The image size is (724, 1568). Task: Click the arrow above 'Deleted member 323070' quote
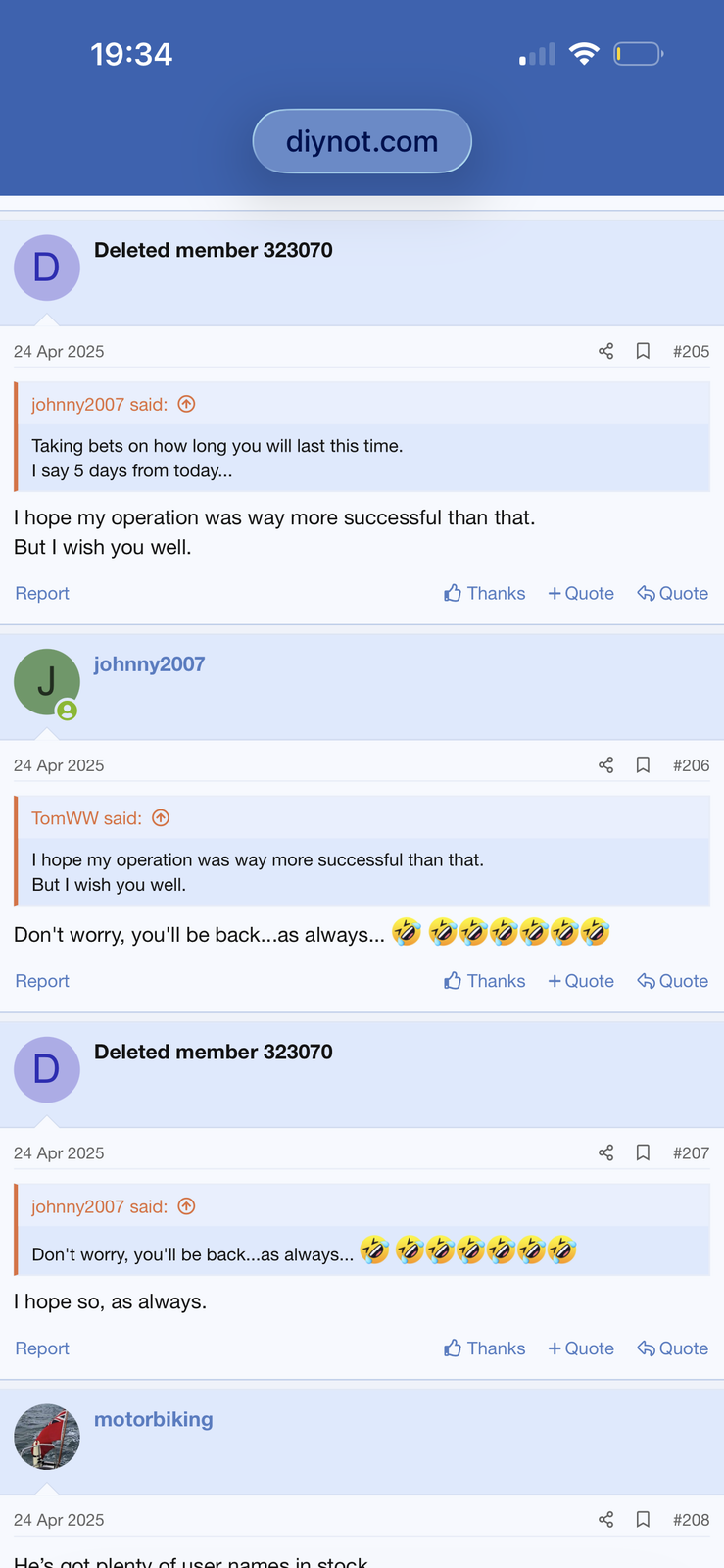coord(185,1205)
